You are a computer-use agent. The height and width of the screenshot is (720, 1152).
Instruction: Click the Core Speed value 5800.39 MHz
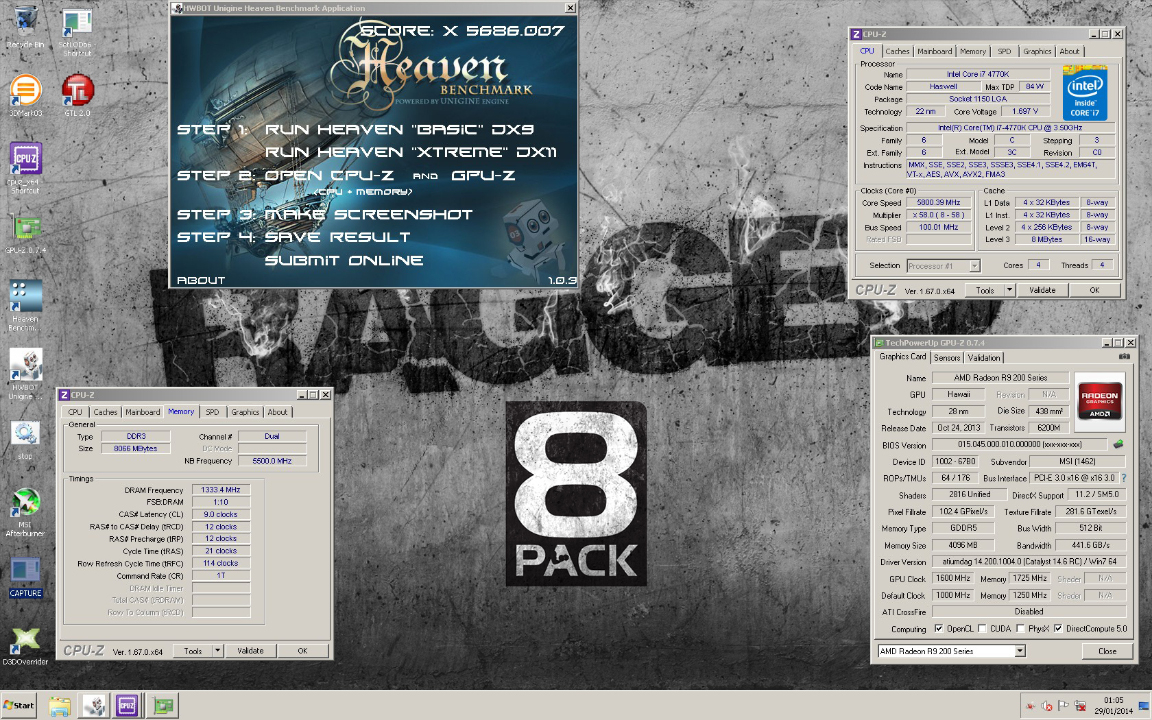[939, 203]
